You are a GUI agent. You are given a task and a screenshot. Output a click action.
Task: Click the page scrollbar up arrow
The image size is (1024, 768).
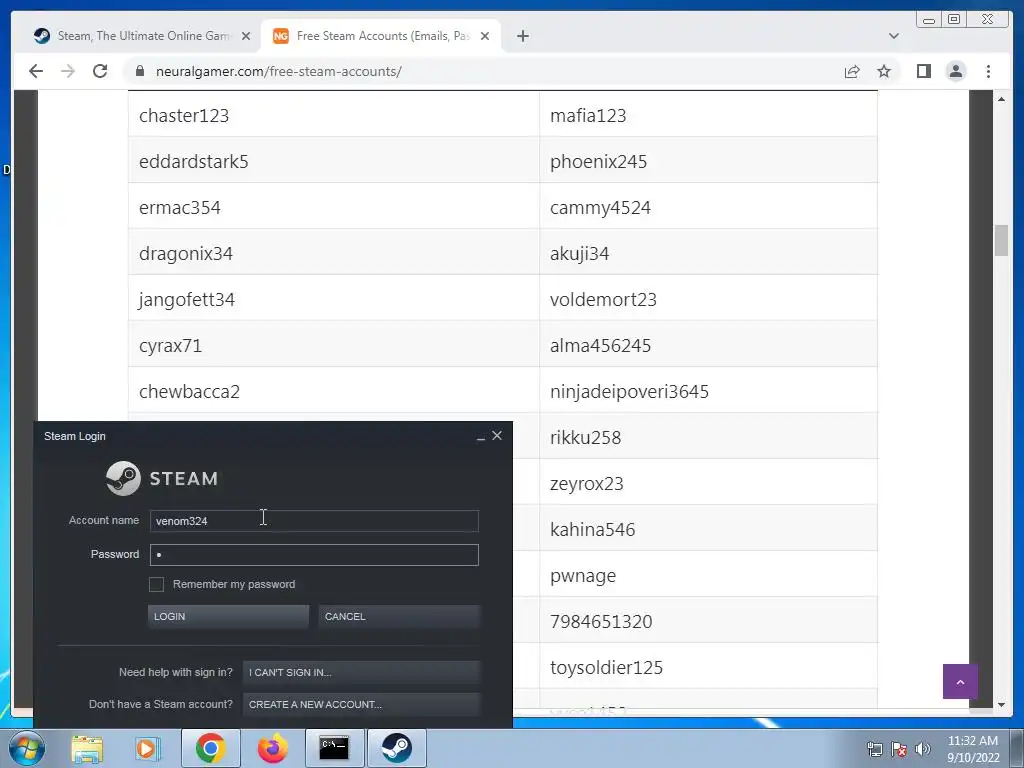pyautogui.click(x=1001, y=99)
